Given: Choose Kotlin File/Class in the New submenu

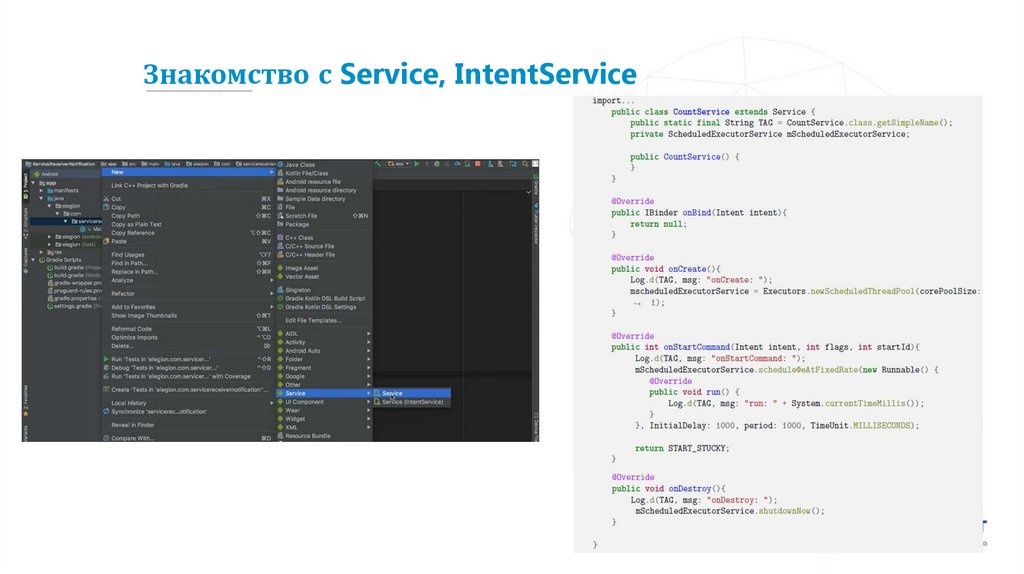Looking at the screenshot, I should click(x=306, y=173).
